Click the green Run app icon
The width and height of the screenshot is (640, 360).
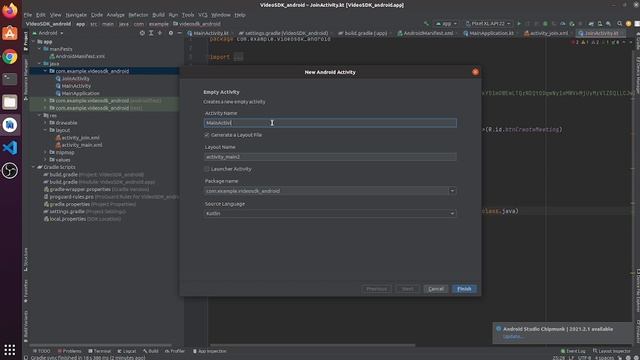pyautogui.click(x=519, y=24)
